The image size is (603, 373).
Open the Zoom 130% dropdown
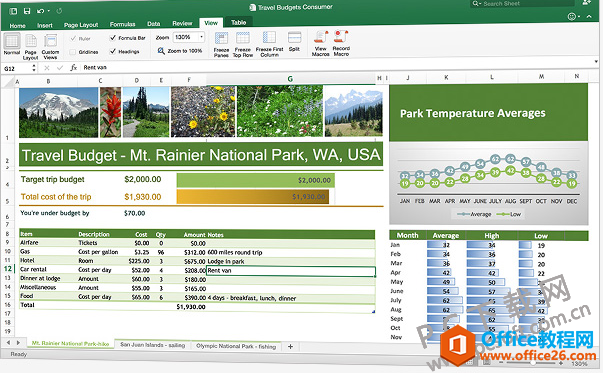201,37
